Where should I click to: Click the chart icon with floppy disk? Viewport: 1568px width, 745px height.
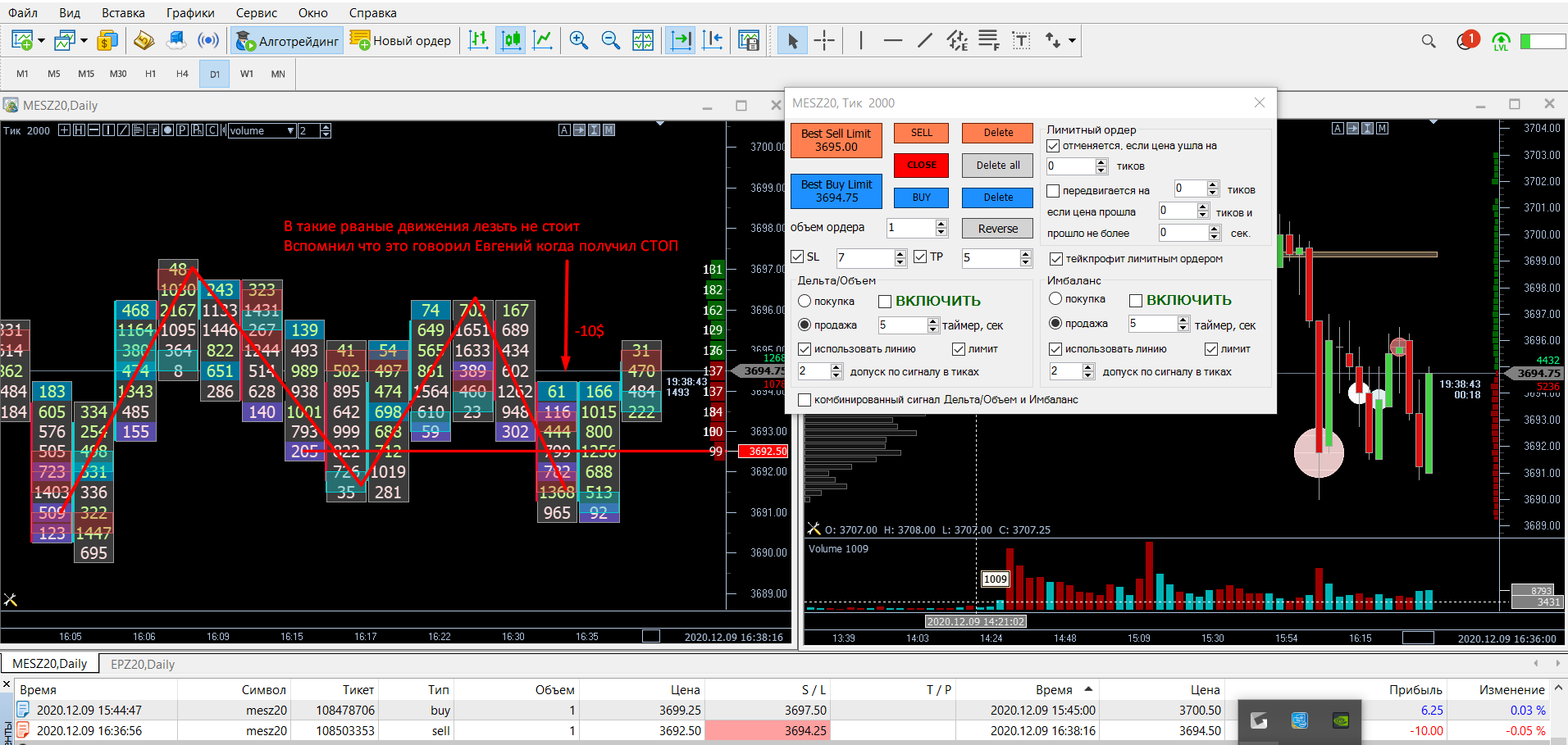(749, 40)
